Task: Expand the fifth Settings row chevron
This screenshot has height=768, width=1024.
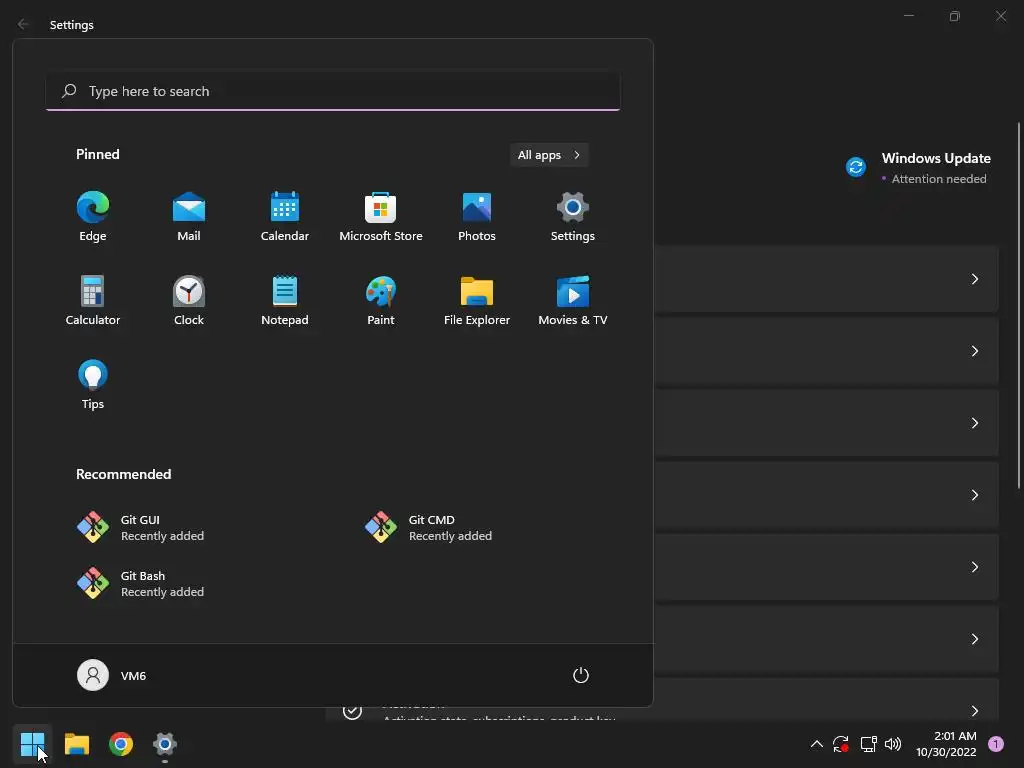Action: click(x=974, y=567)
